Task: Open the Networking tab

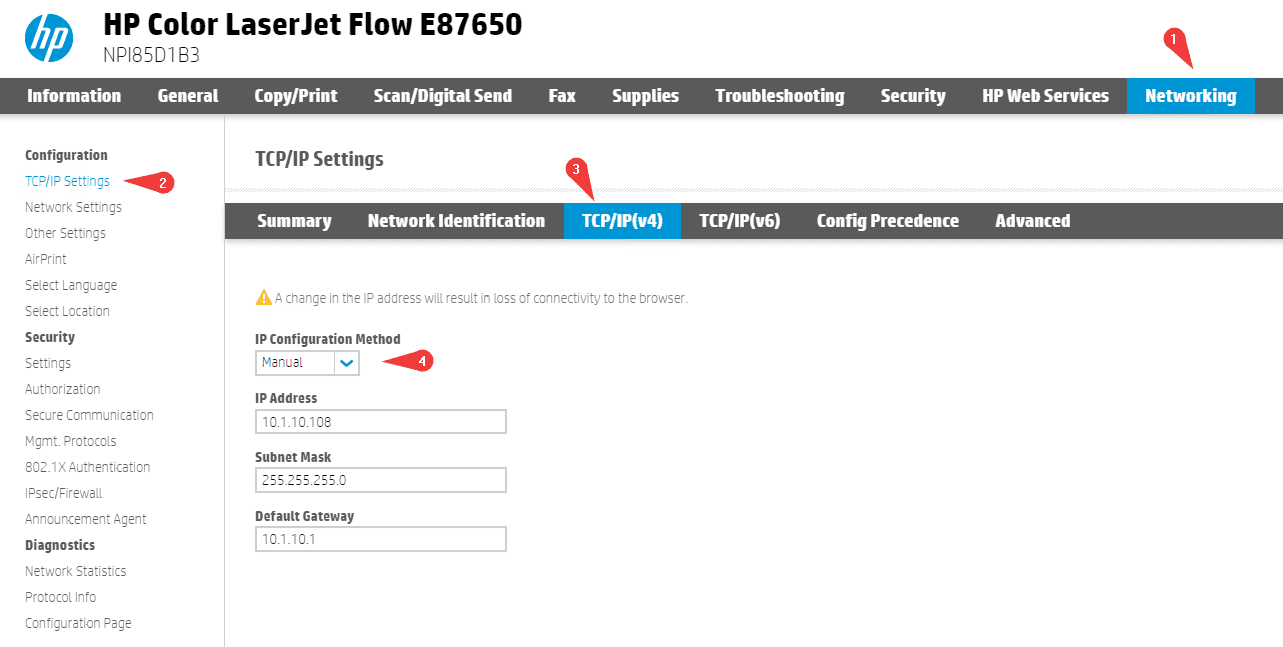Action: pos(1190,96)
